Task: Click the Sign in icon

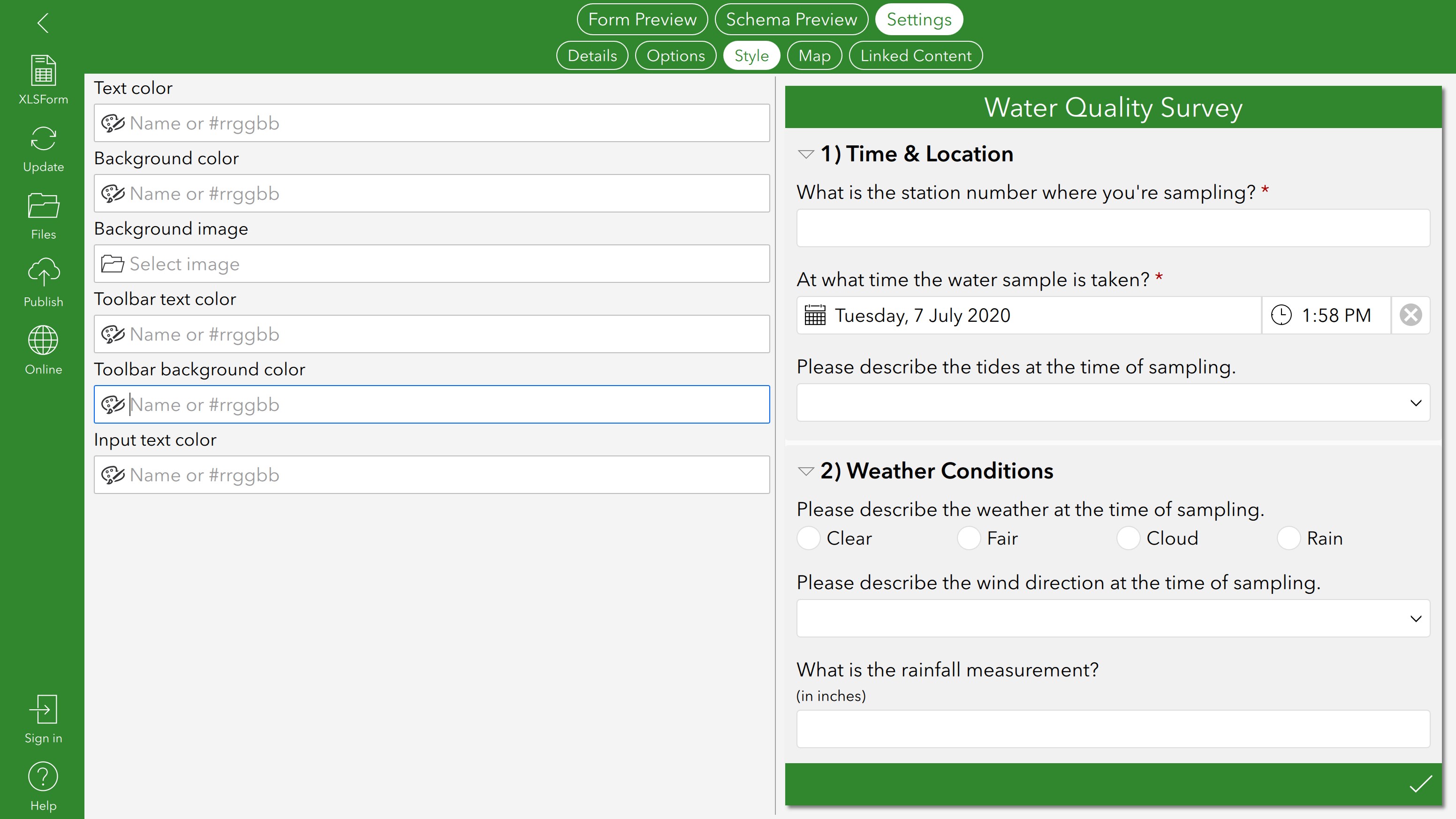Action: click(43, 709)
